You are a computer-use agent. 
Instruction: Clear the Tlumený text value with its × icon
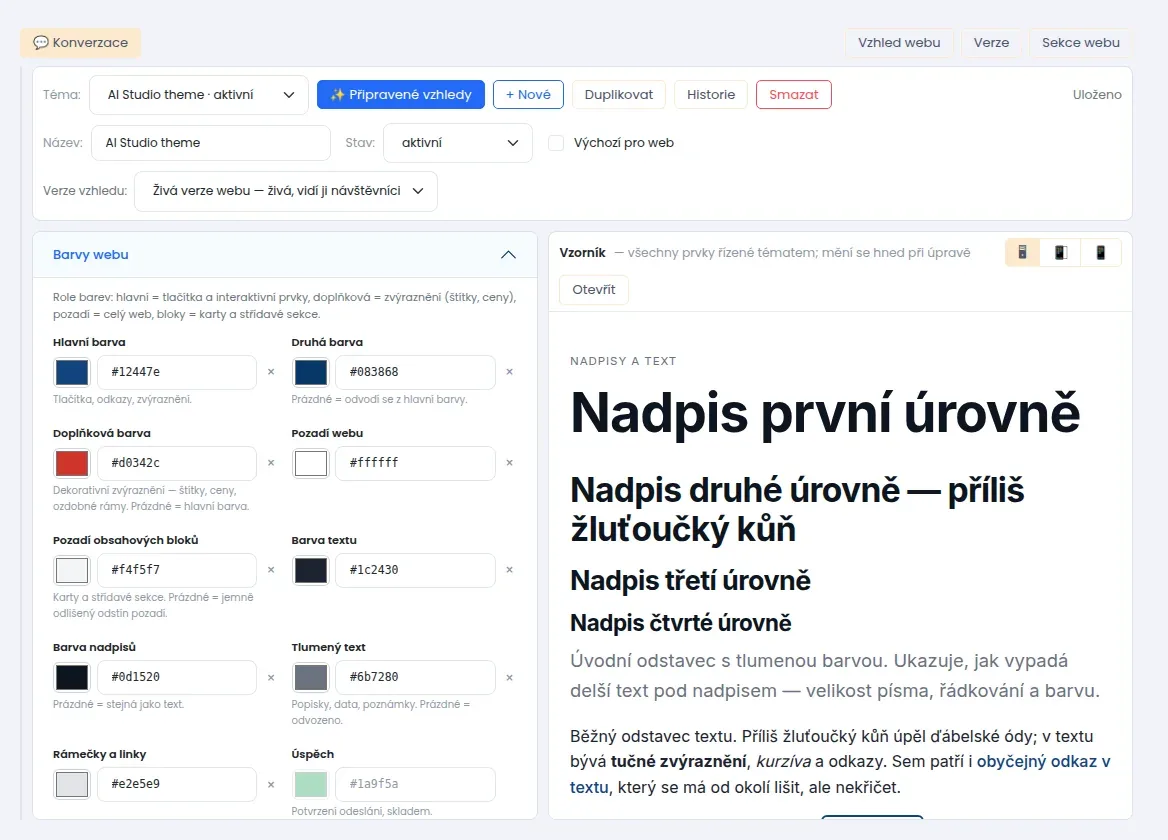(x=510, y=678)
